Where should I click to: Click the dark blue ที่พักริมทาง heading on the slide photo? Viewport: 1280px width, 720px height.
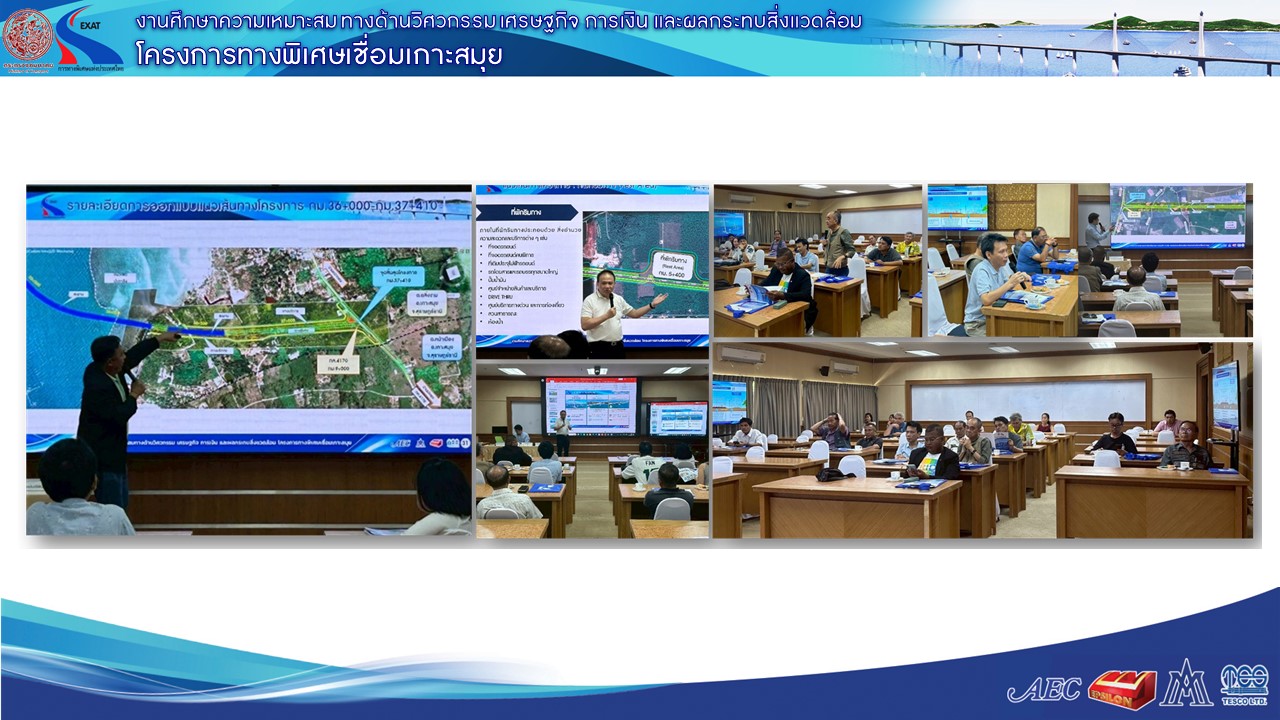tap(527, 211)
